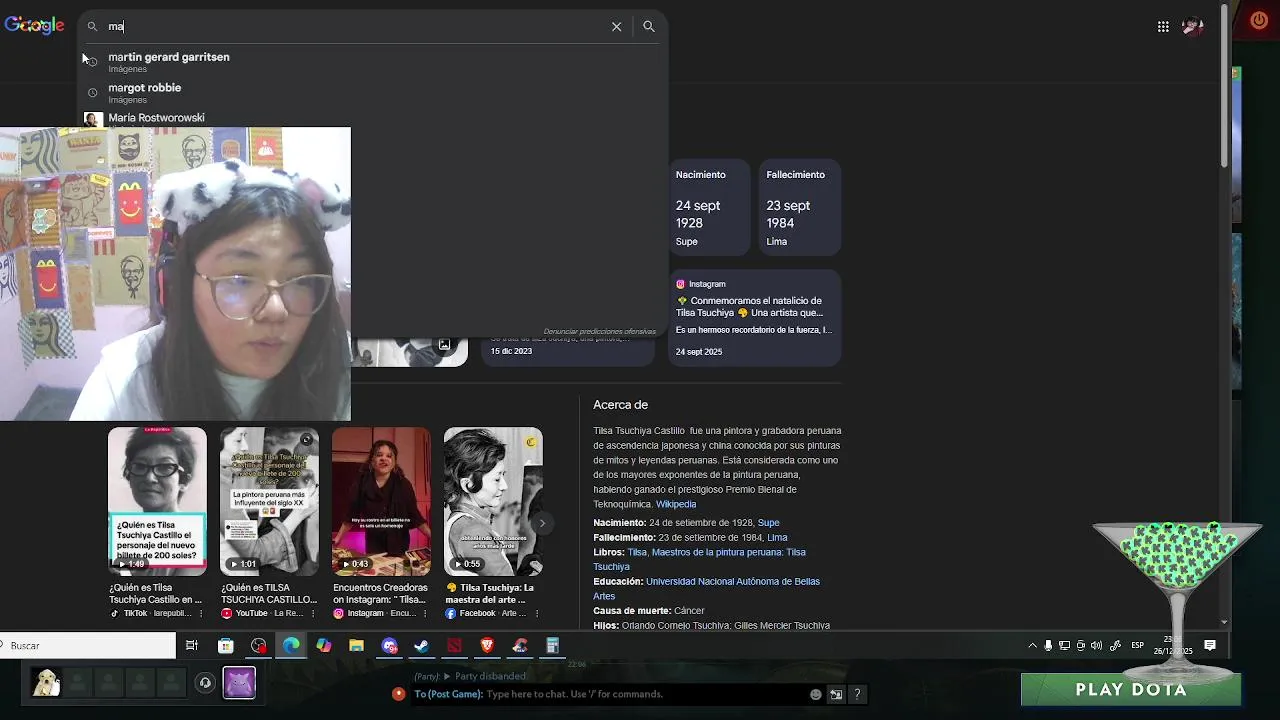Open the Wikipedia link in Acerca de
Image resolution: width=1280 pixels, height=720 pixels.
pyautogui.click(x=676, y=504)
